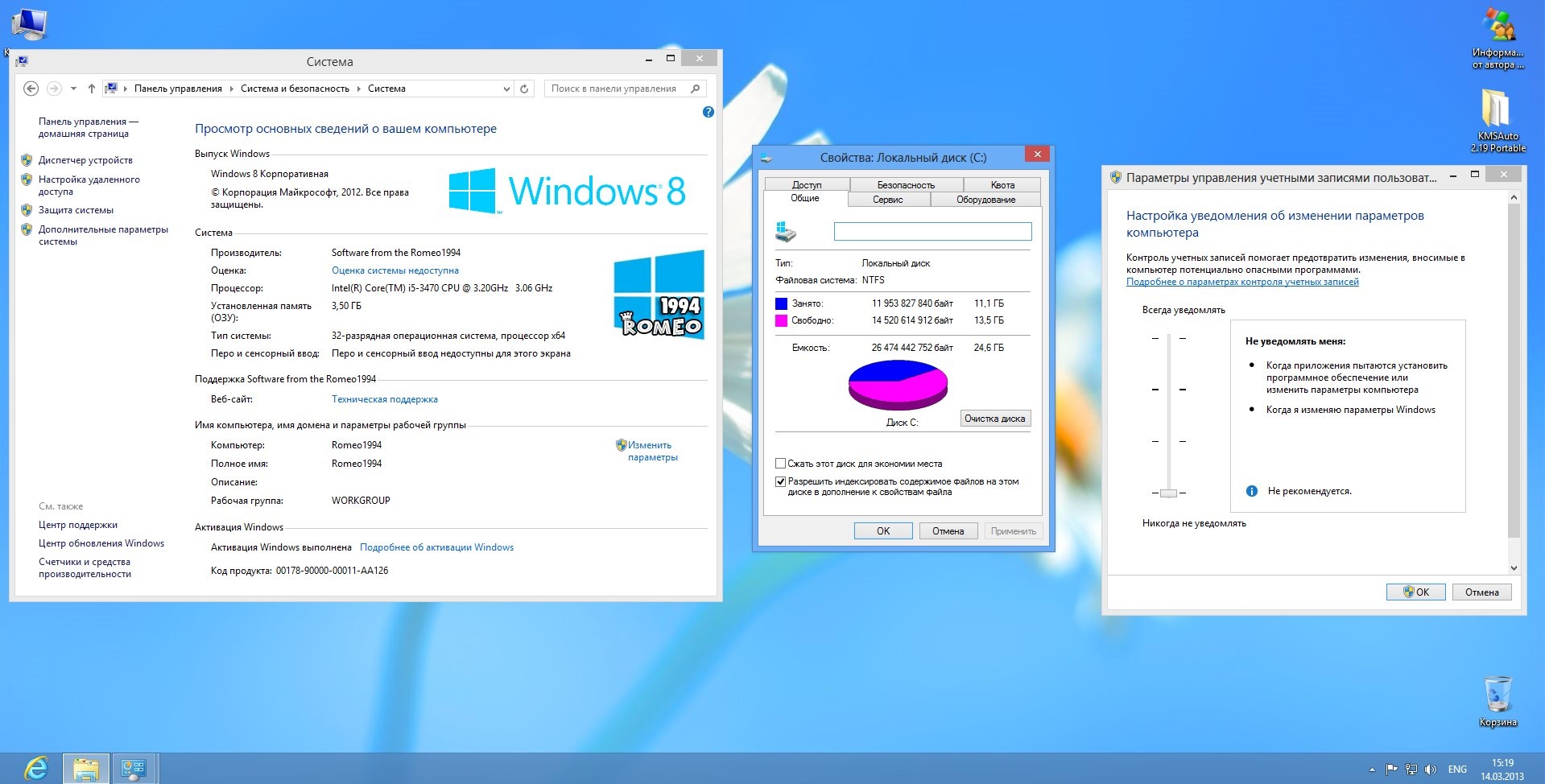Screen dimensions: 1545x784
Task: Click the drive icon in disk properties dialog
Action: [786, 232]
